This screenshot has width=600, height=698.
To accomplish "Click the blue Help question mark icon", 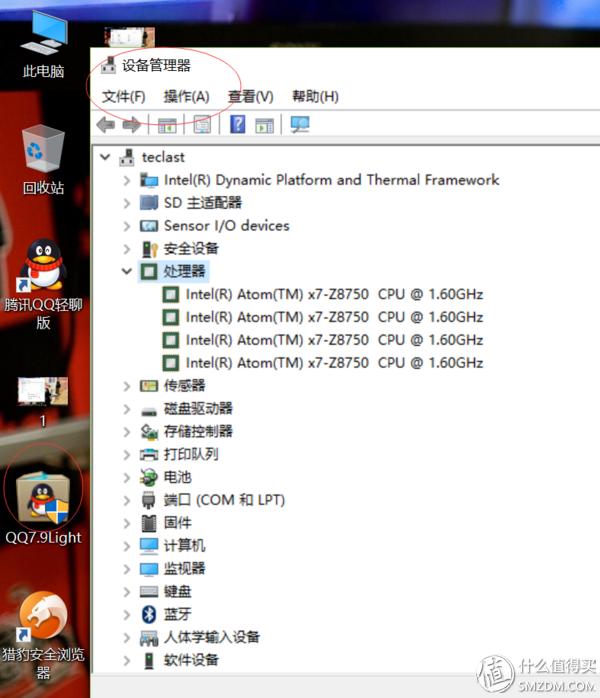I will pyautogui.click(x=238, y=124).
